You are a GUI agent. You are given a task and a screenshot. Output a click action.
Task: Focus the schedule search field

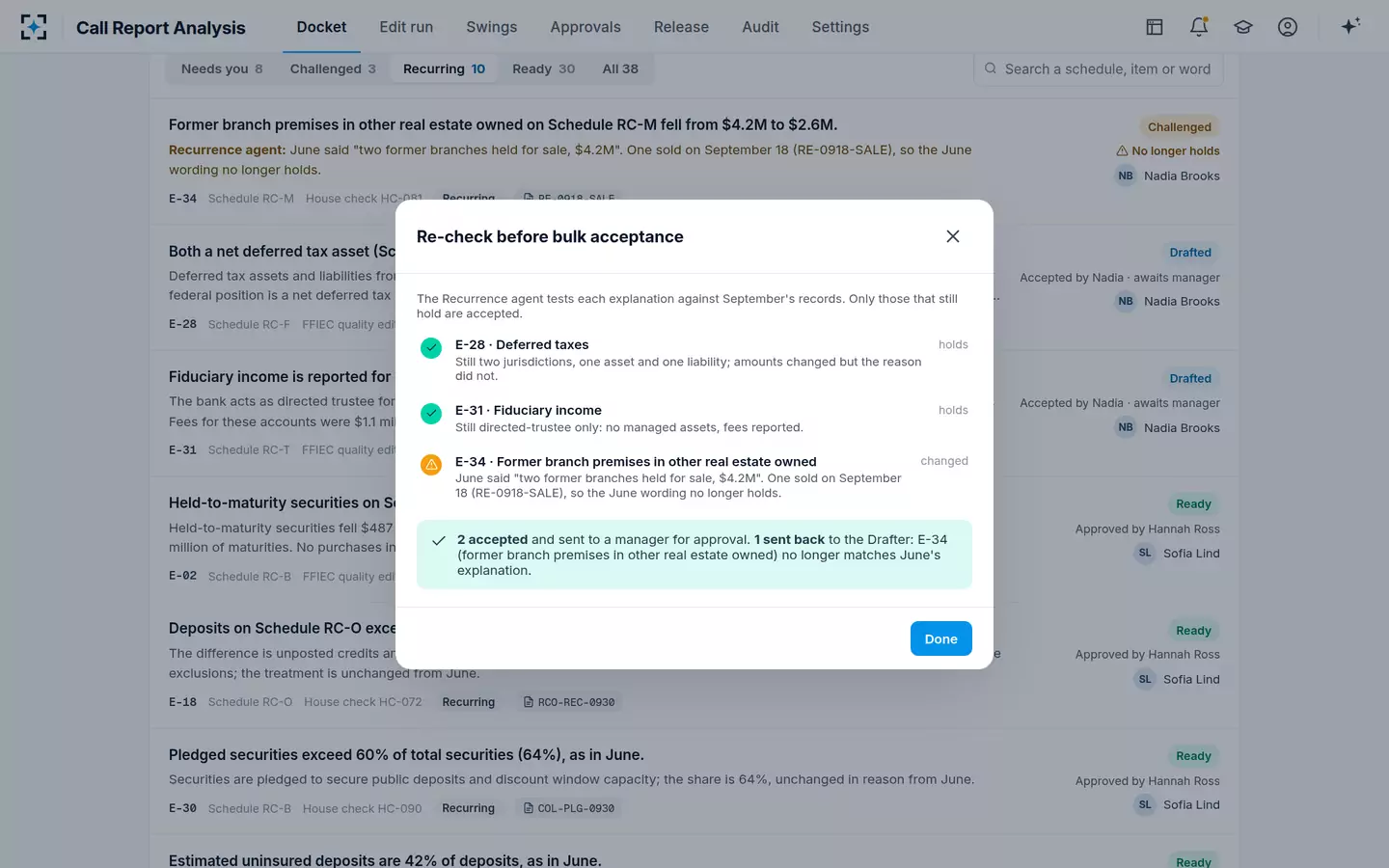point(1099,68)
